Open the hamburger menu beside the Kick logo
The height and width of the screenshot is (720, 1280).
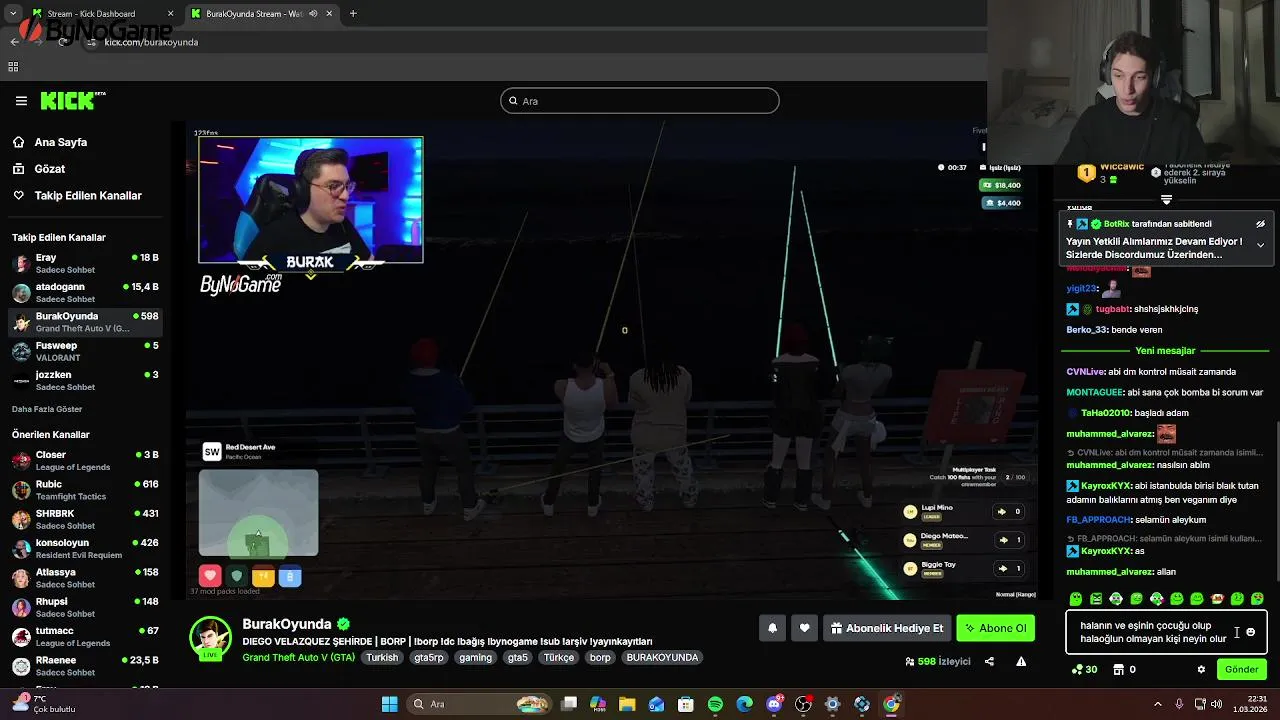(x=21, y=101)
